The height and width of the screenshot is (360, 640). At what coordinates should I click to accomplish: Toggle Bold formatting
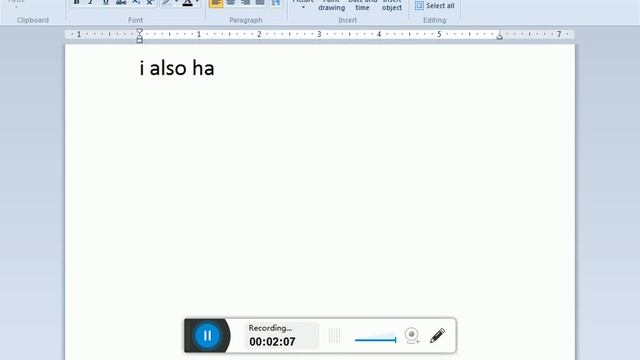[x=76, y=2]
